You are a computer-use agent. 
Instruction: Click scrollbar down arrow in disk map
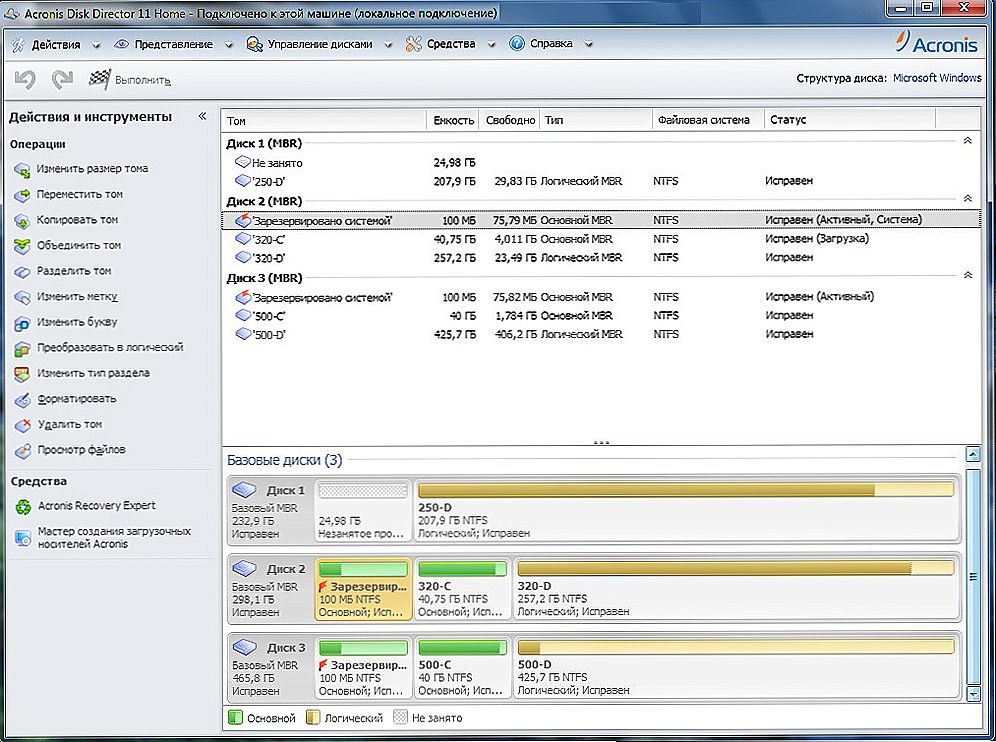coord(972,694)
